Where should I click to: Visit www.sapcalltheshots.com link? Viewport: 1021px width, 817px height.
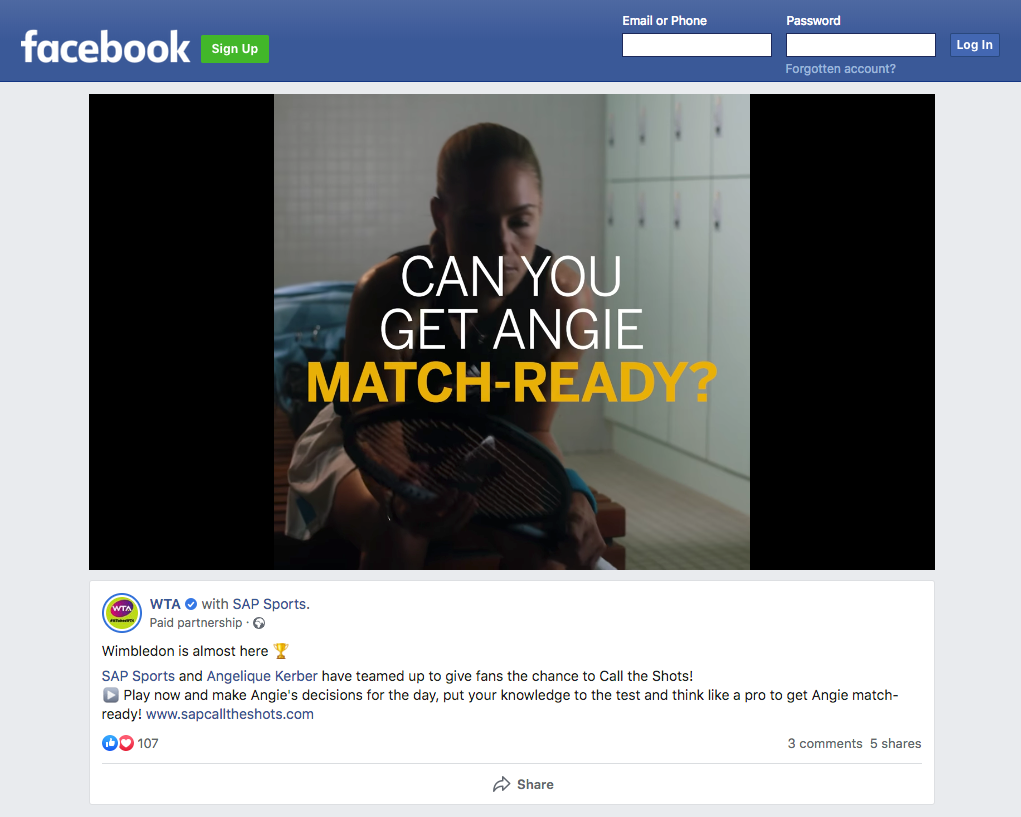[230, 714]
